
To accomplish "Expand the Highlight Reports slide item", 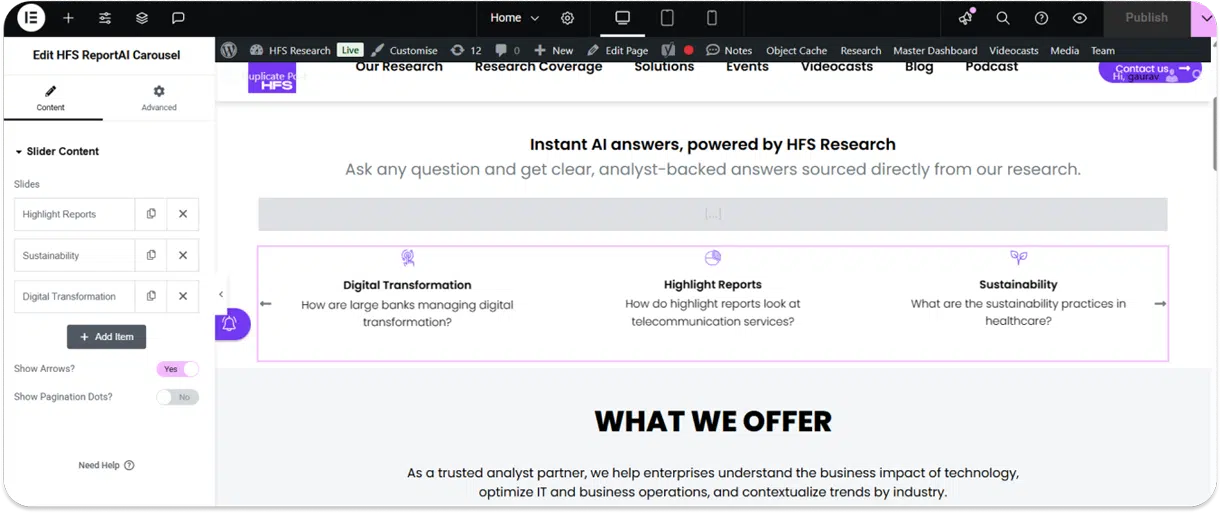I will pos(75,214).
